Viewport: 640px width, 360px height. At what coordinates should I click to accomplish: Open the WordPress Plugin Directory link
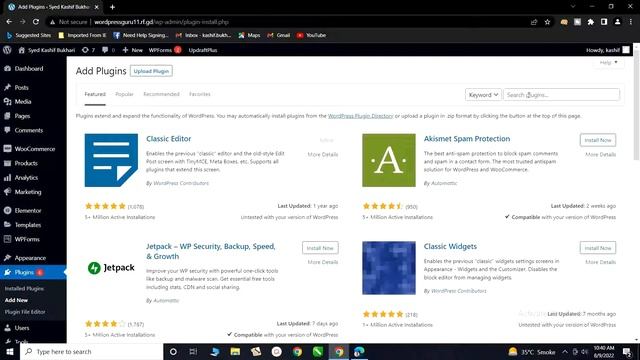pyautogui.click(x=360, y=116)
